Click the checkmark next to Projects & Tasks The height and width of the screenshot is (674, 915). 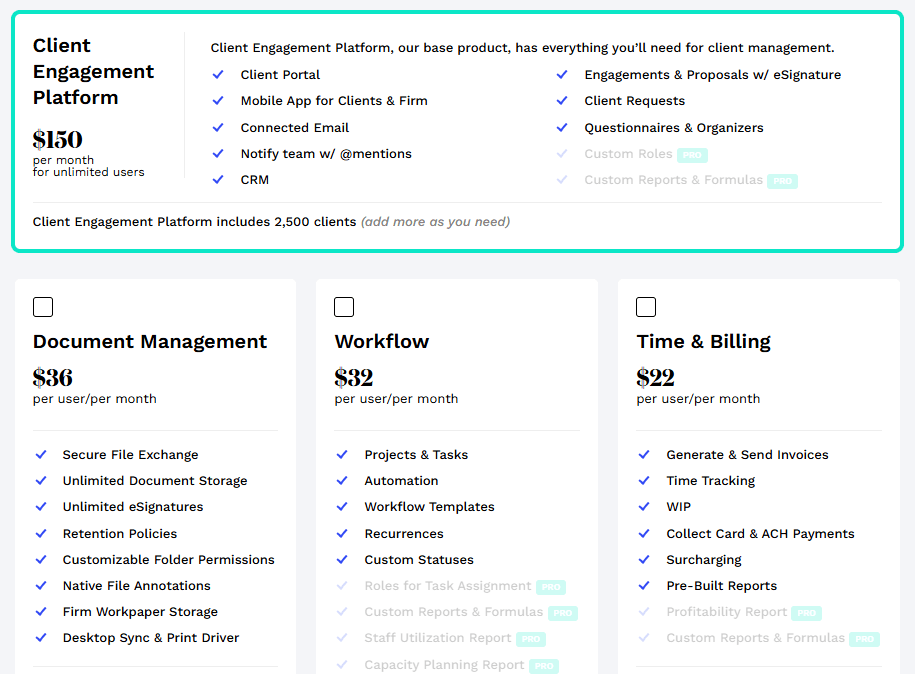click(343, 455)
